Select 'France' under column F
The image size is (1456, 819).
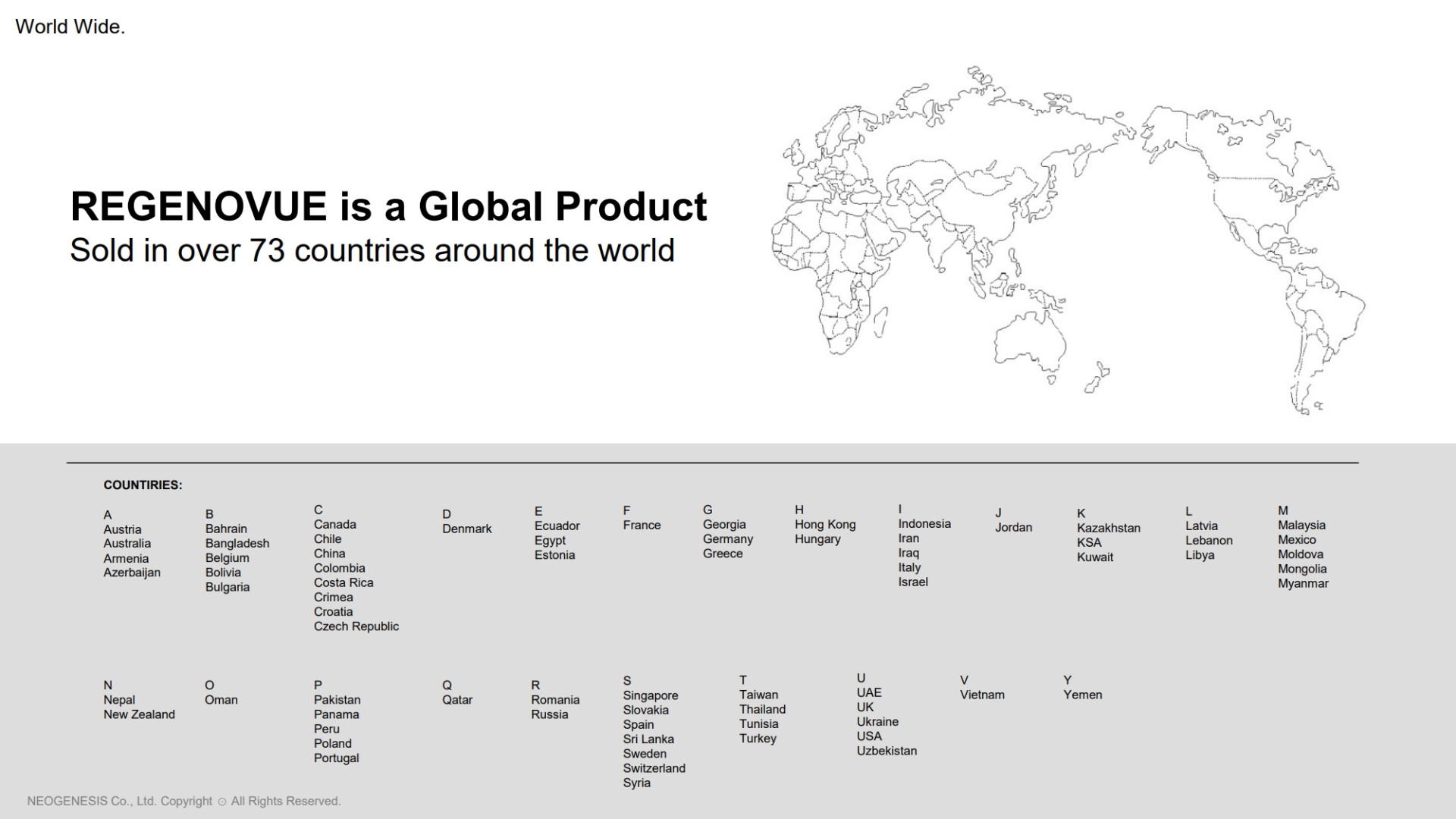642,525
